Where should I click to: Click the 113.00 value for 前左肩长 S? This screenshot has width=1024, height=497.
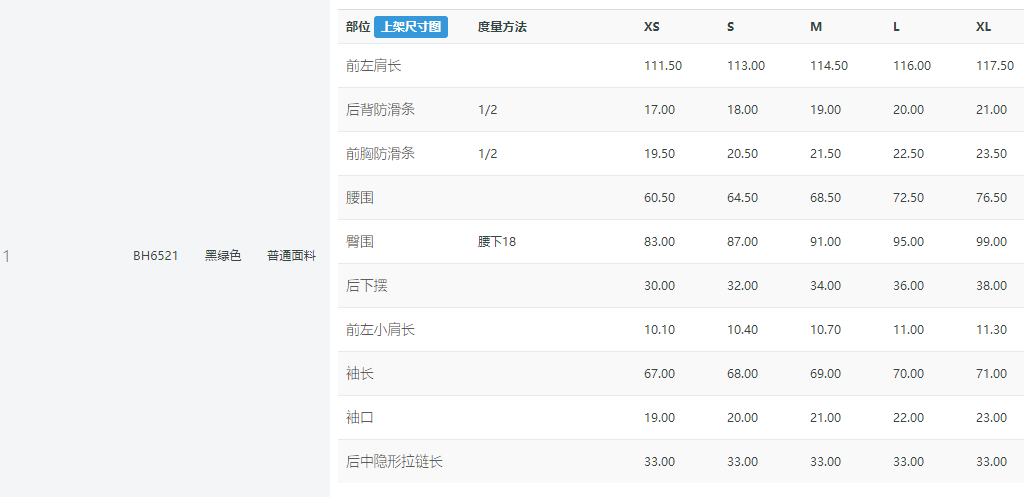pyautogui.click(x=746, y=66)
